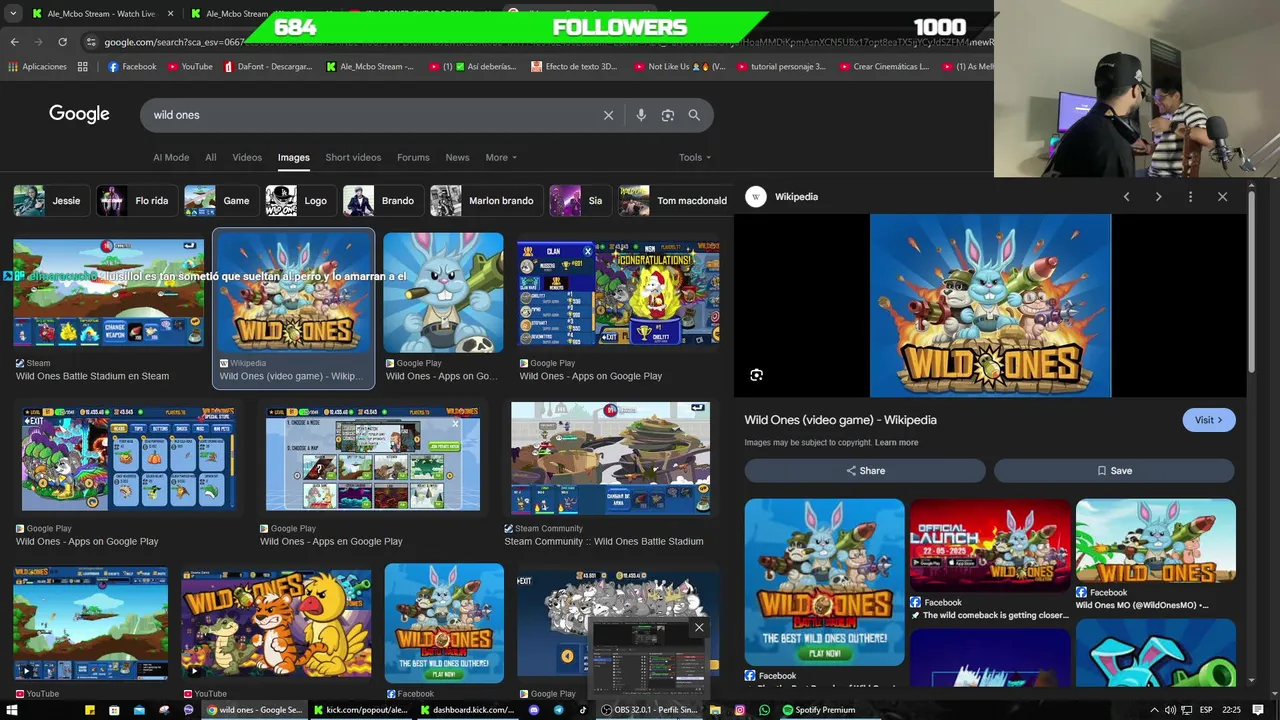Filter by the Tom macdonald chip

pos(675,201)
